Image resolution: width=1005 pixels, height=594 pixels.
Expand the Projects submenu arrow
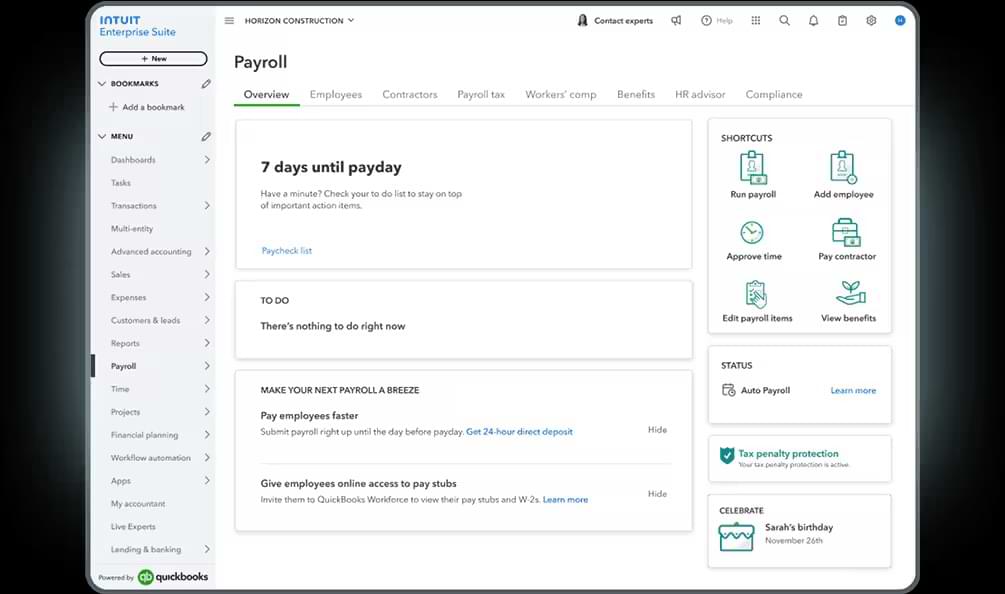207,411
